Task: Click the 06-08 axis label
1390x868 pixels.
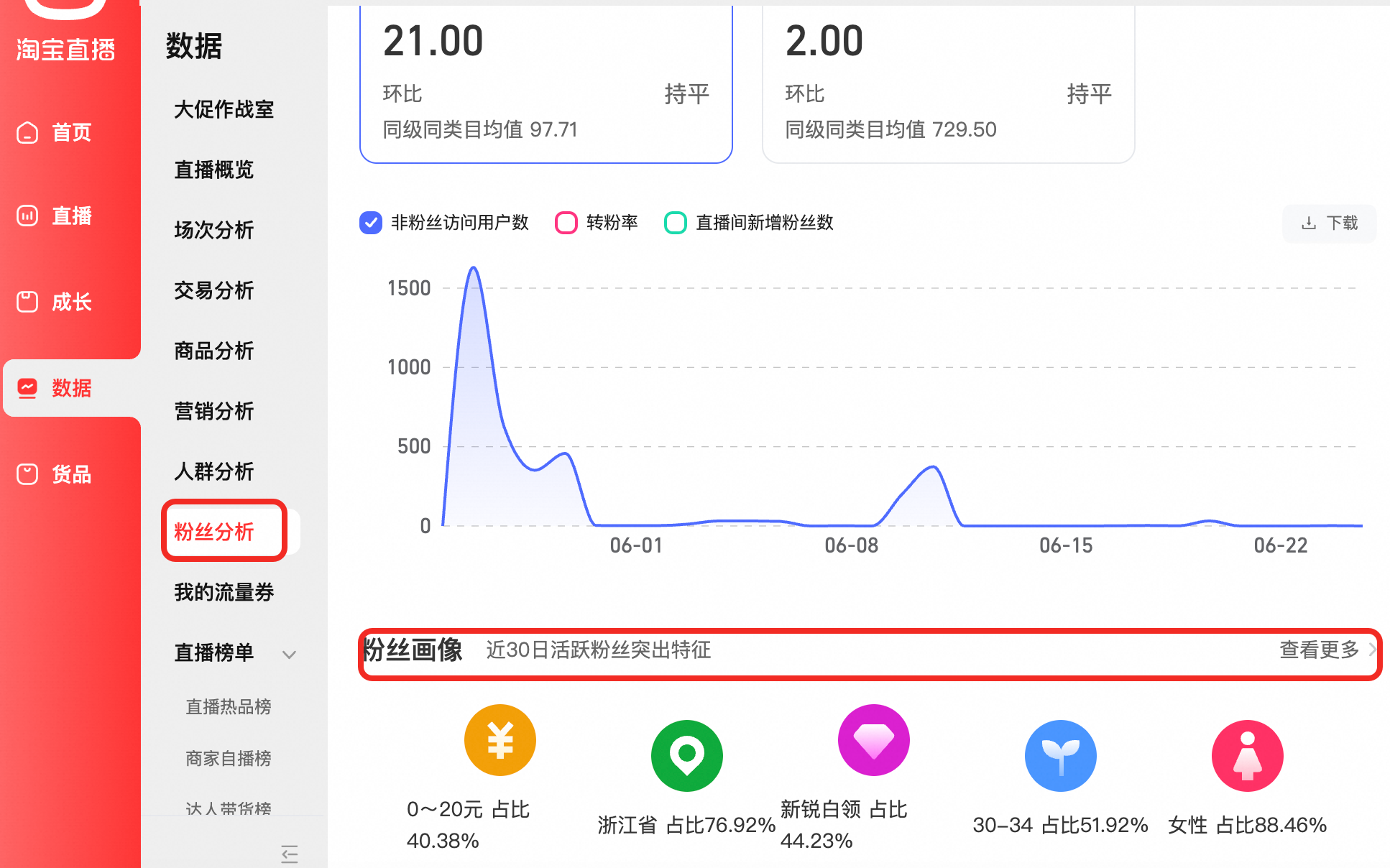Action: 851,545
